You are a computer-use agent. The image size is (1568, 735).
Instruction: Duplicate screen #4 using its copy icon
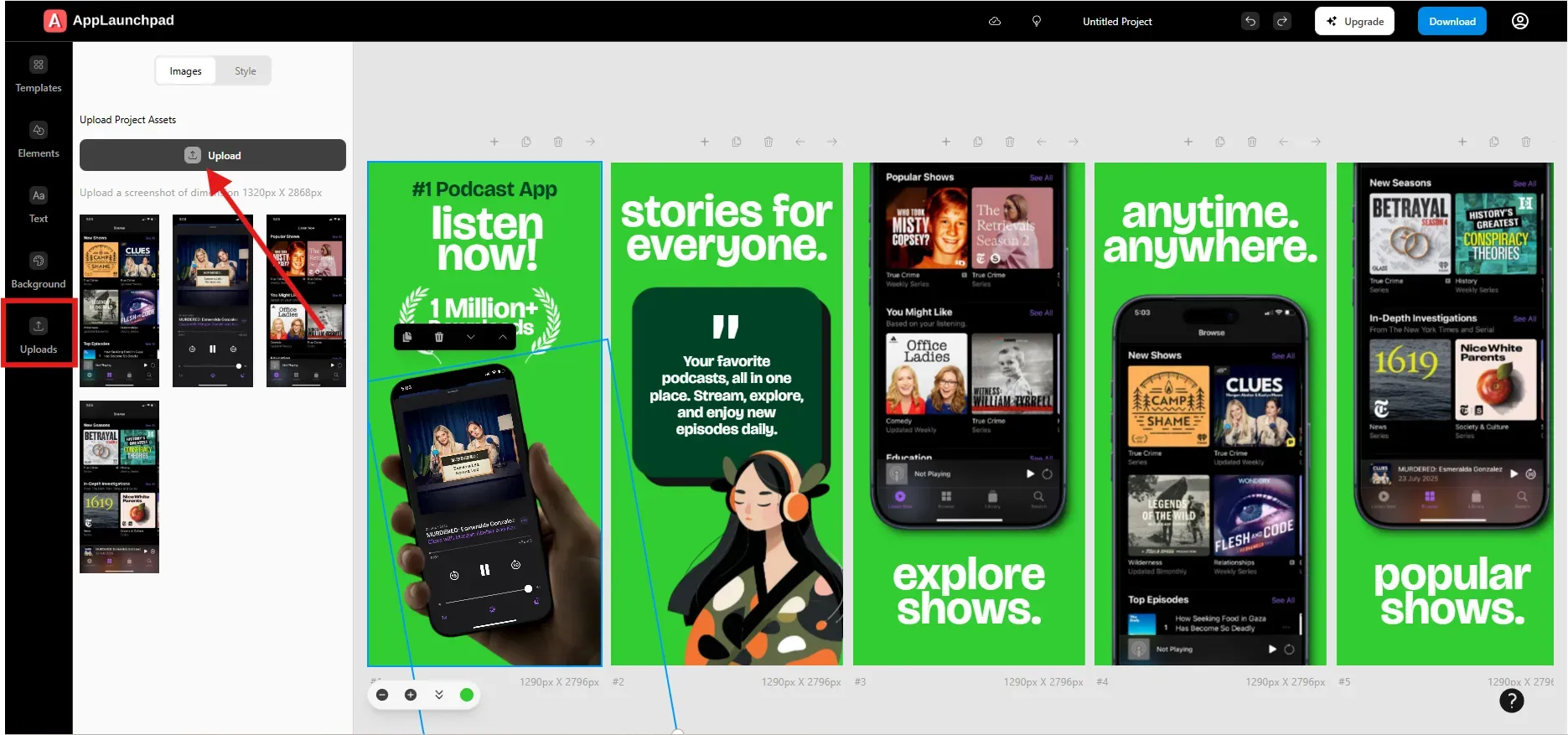1220,142
